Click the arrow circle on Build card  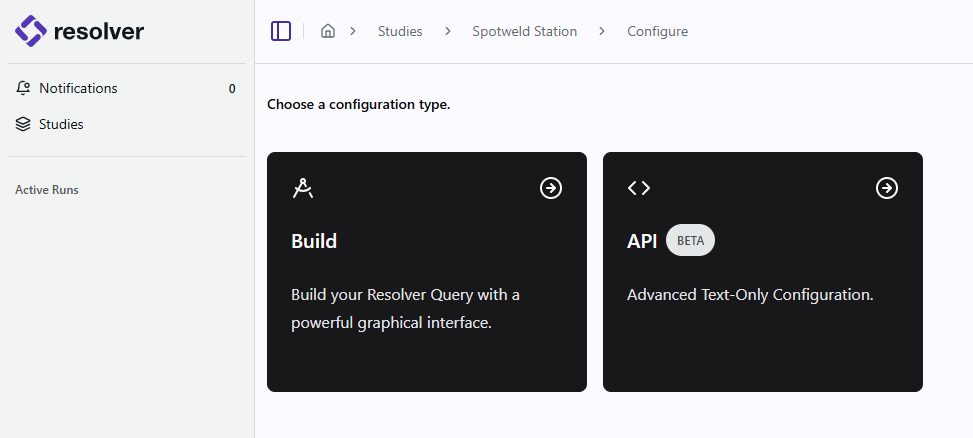551,188
